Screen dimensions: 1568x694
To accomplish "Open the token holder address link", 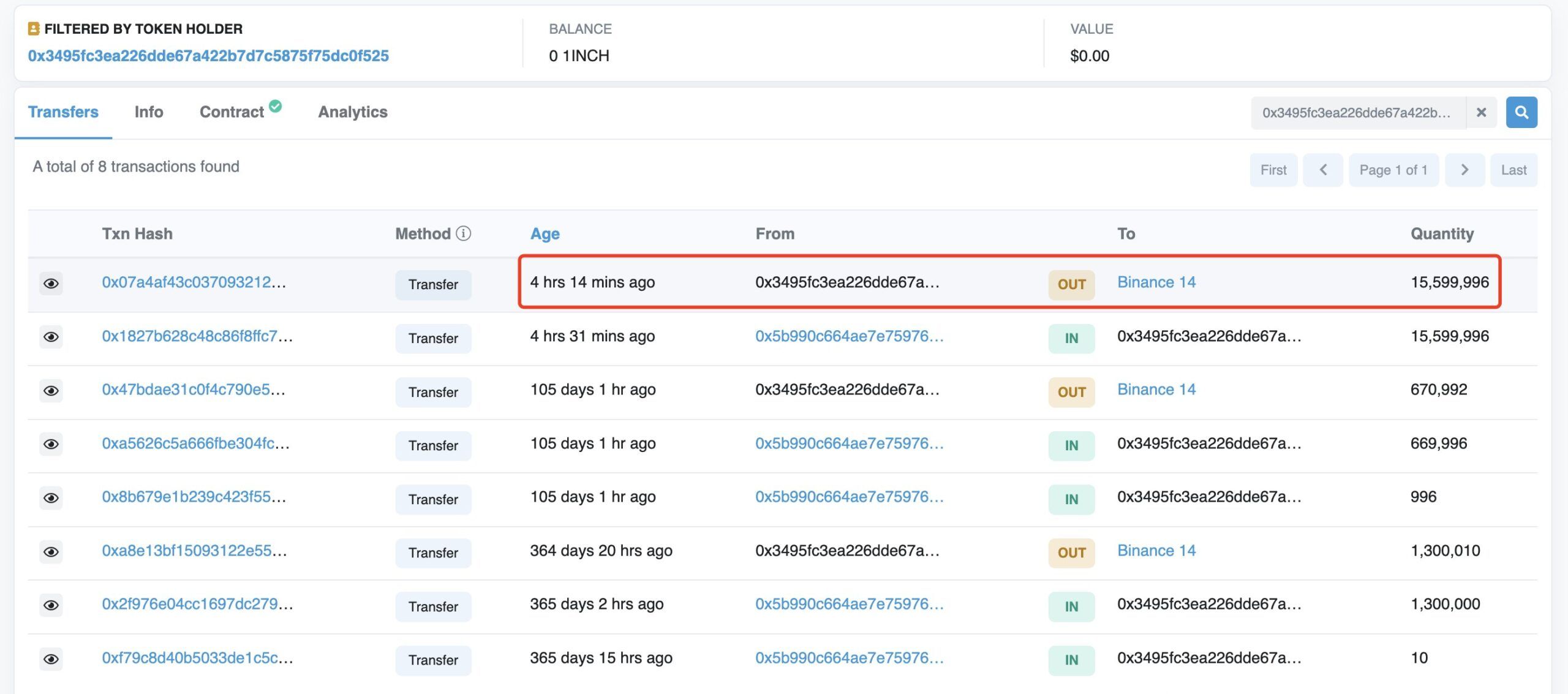I will coord(208,56).
